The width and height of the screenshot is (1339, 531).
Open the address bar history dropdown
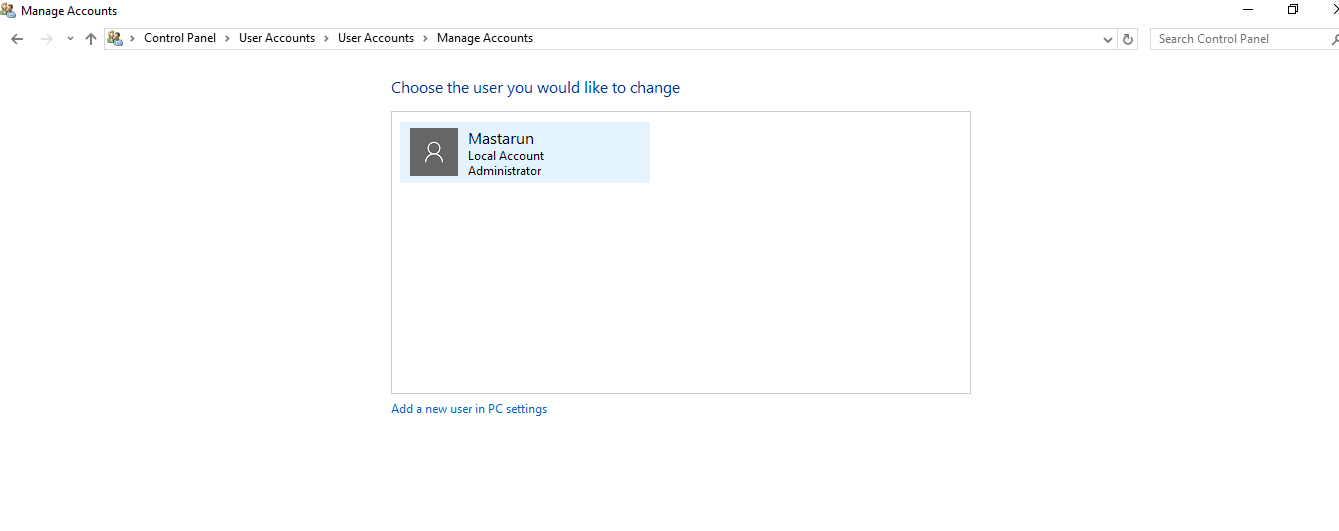tap(1108, 39)
